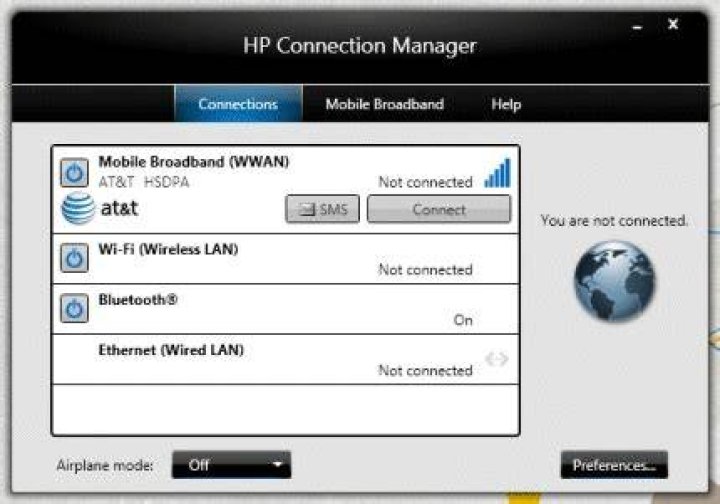The image size is (720, 504).
Task: Select the Ethernet (Wired LAN) label
Action: point(171,350)
